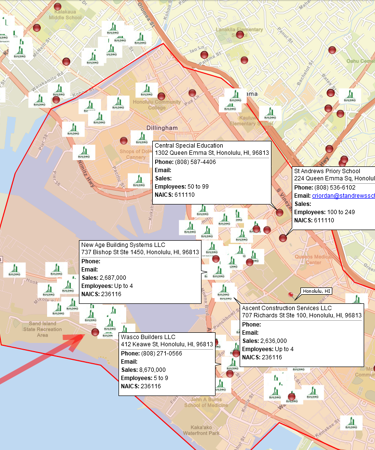Click the building icon above the Honolulu Community College label

[x=147, y=90]
